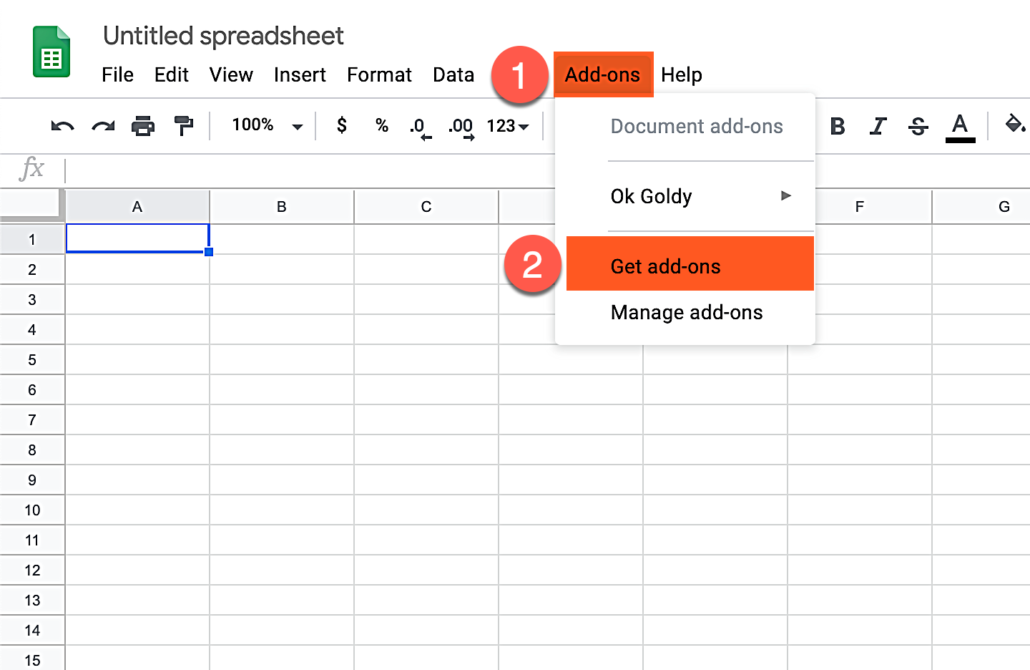Viewport: 1030px width, 670px height.
Task: Select cell A1
Action: (137, 238)
